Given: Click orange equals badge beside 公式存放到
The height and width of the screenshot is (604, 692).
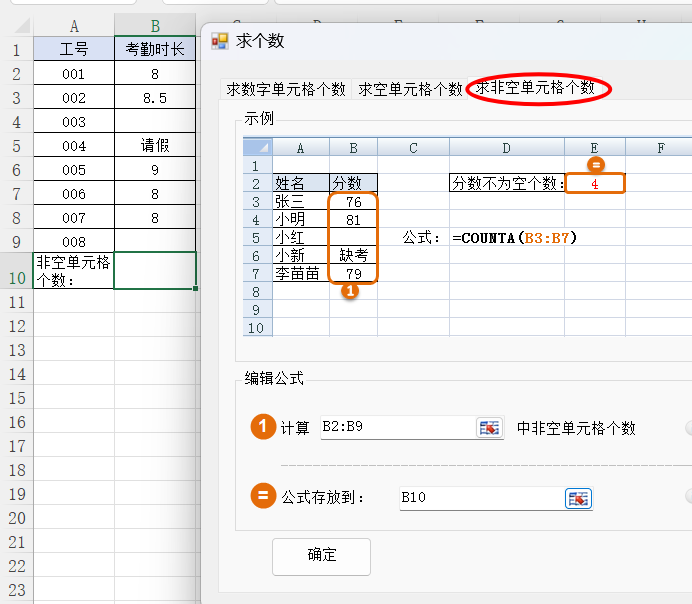Looking at the screenshot, I should coord(262,497).
